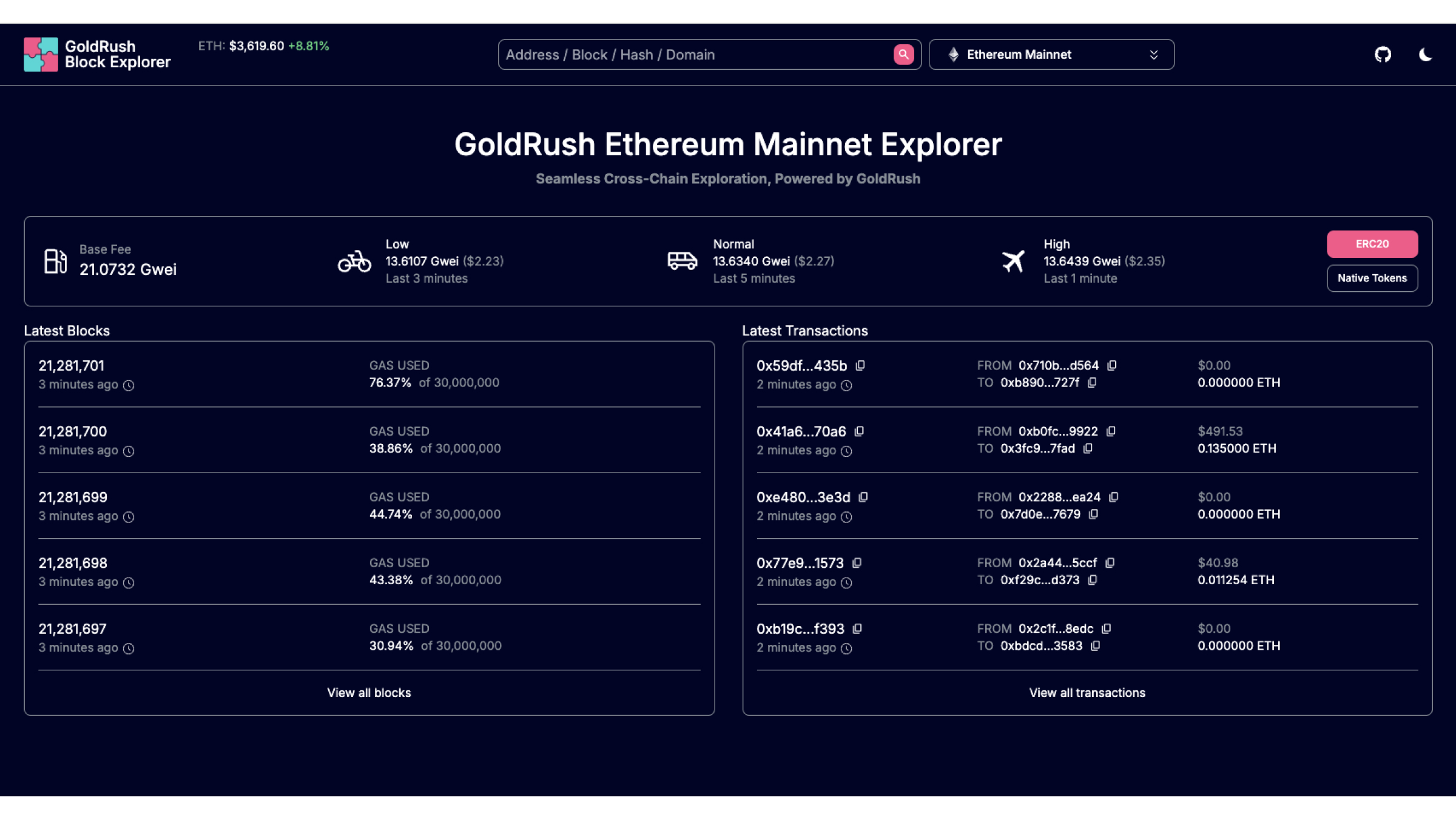Click the pink search magnifier button
The height and width of the screenshot is (819, 1456).
903,55
